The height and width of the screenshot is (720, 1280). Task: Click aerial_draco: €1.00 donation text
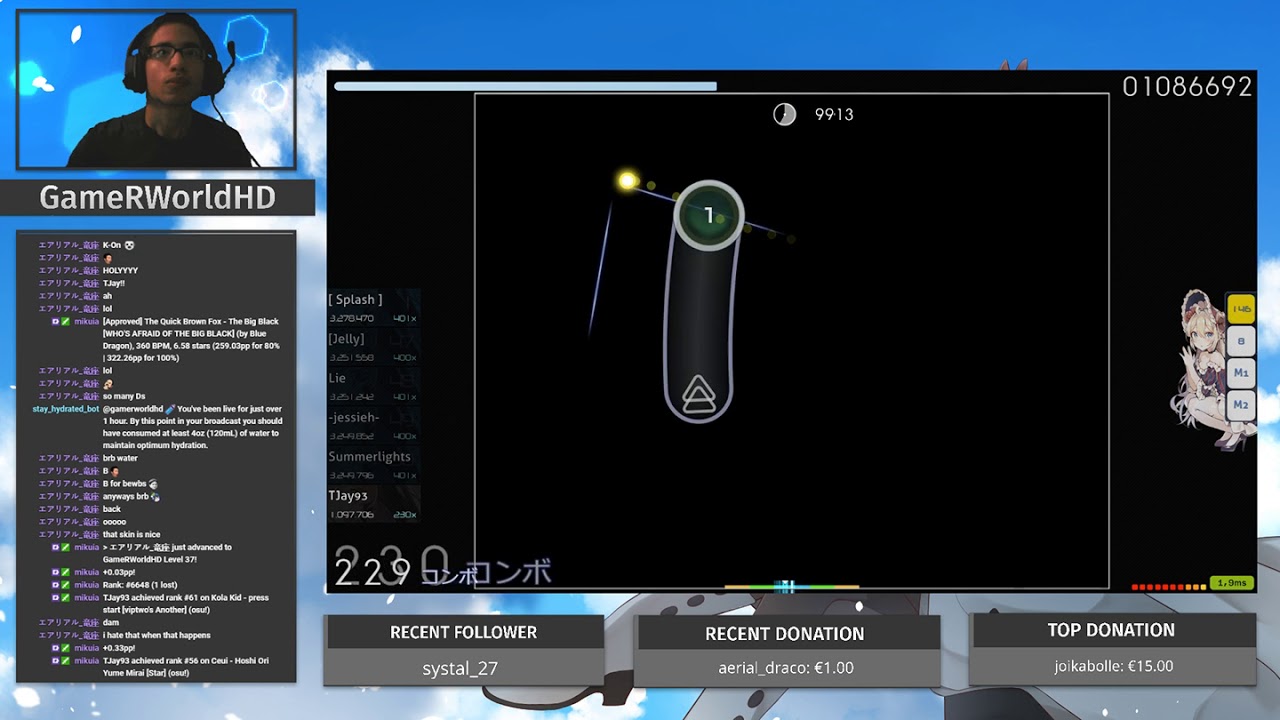pyautogui.click(x=786, y=668)
